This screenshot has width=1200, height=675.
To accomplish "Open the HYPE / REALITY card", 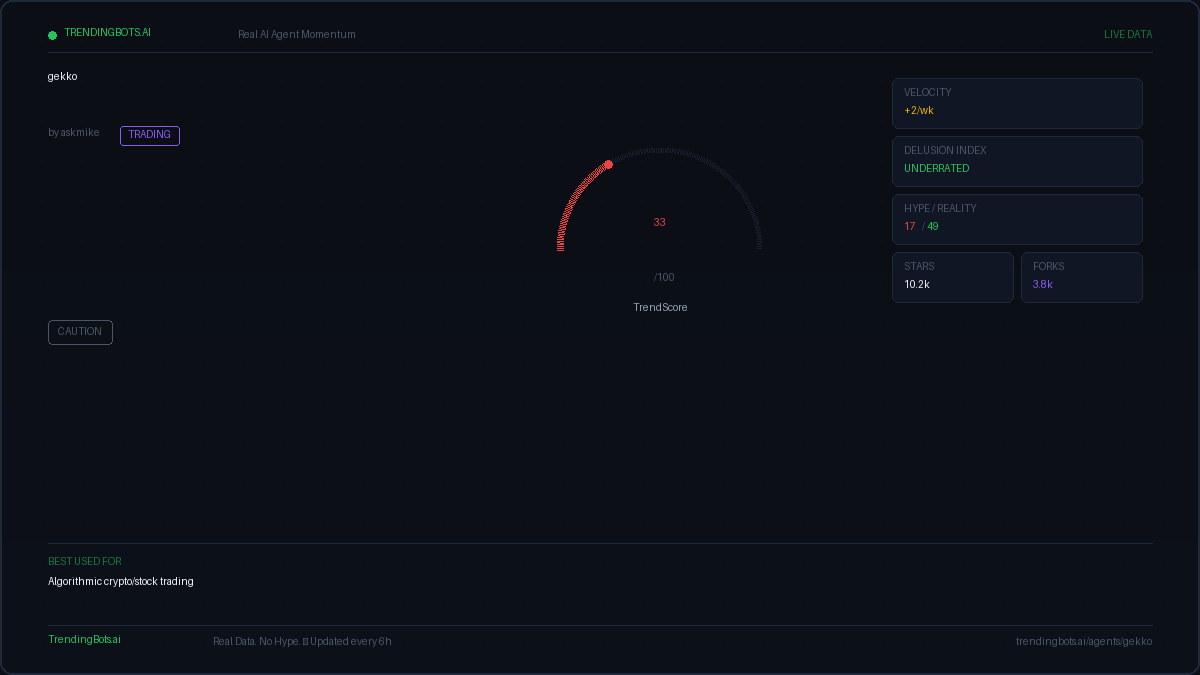I will 1017,219.
